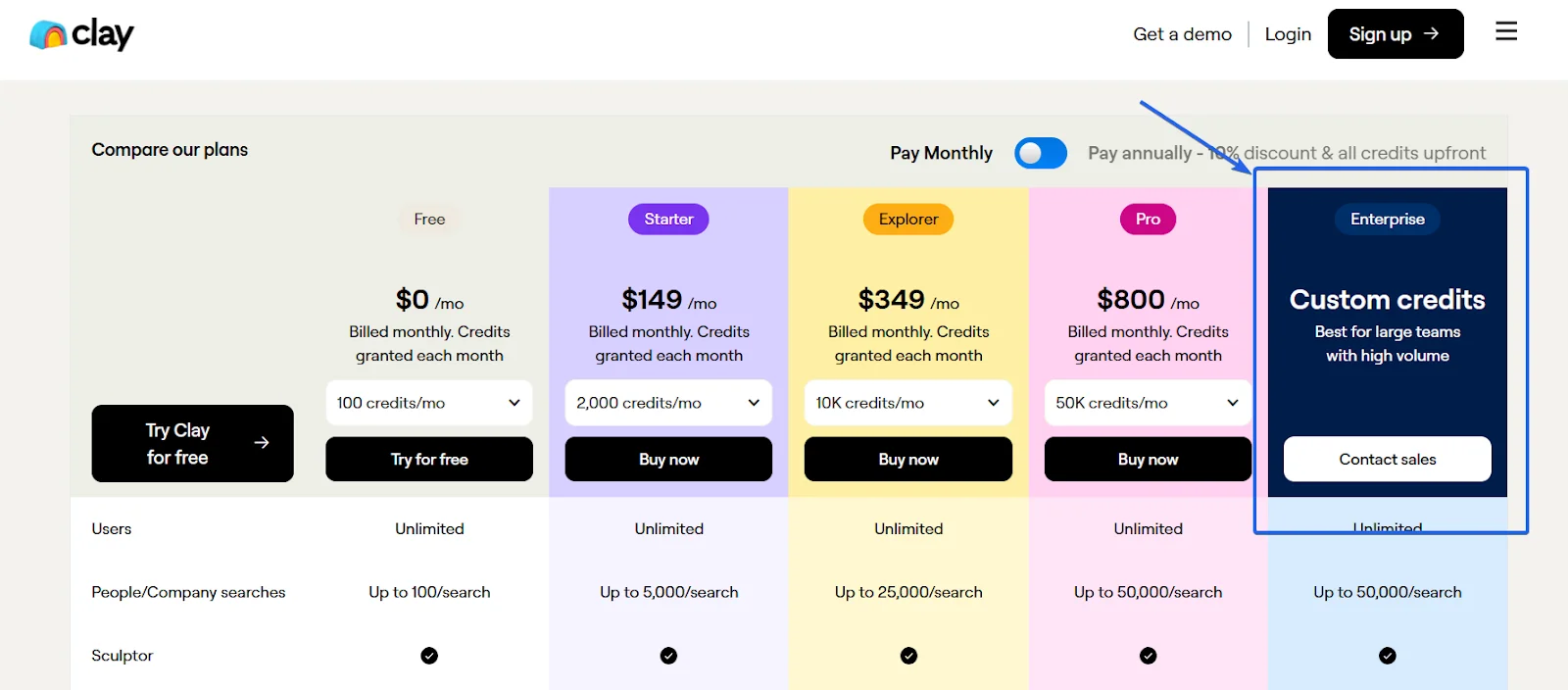Image resolution: width=1568 pixels, height=690 pixels.
Task: Open the hamburger menu
Action: 1506,32
